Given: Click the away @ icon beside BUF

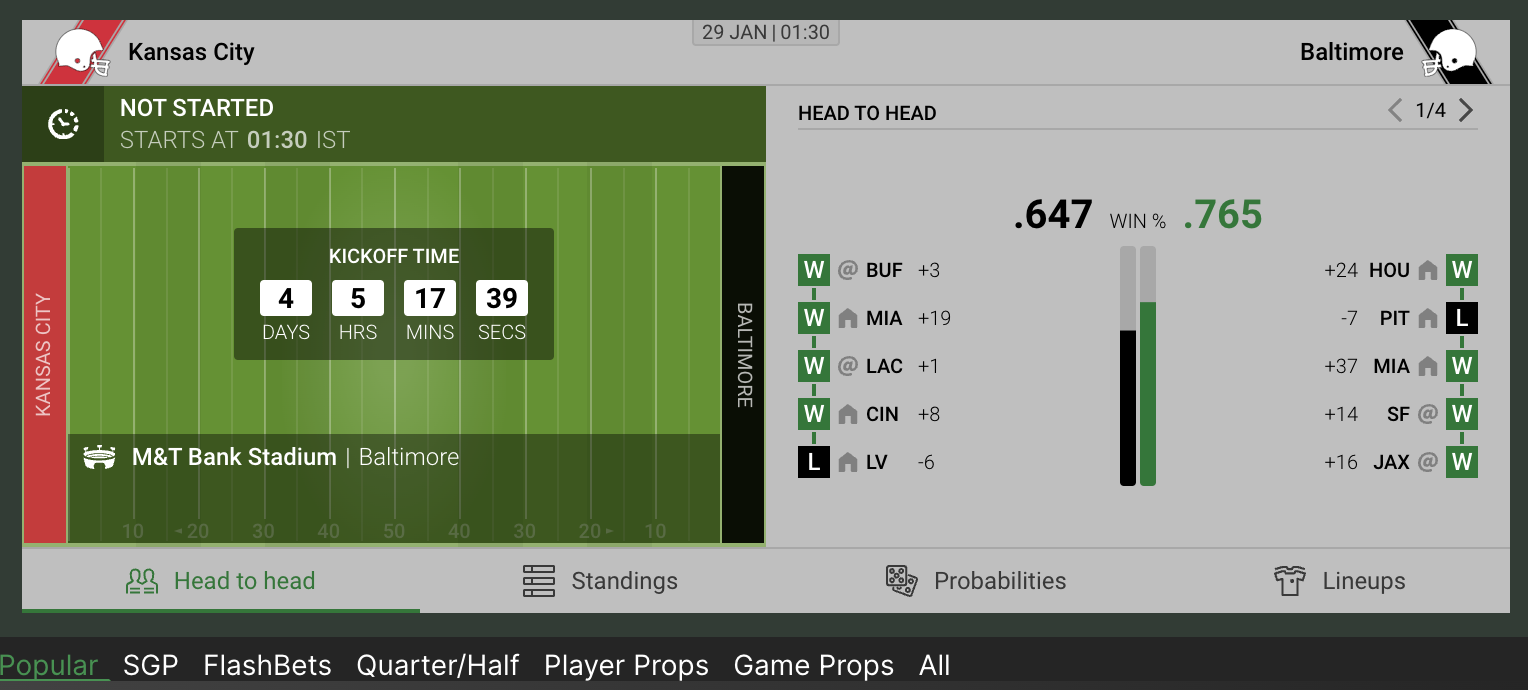Looking at the screenshot, I should click(848, 271).
